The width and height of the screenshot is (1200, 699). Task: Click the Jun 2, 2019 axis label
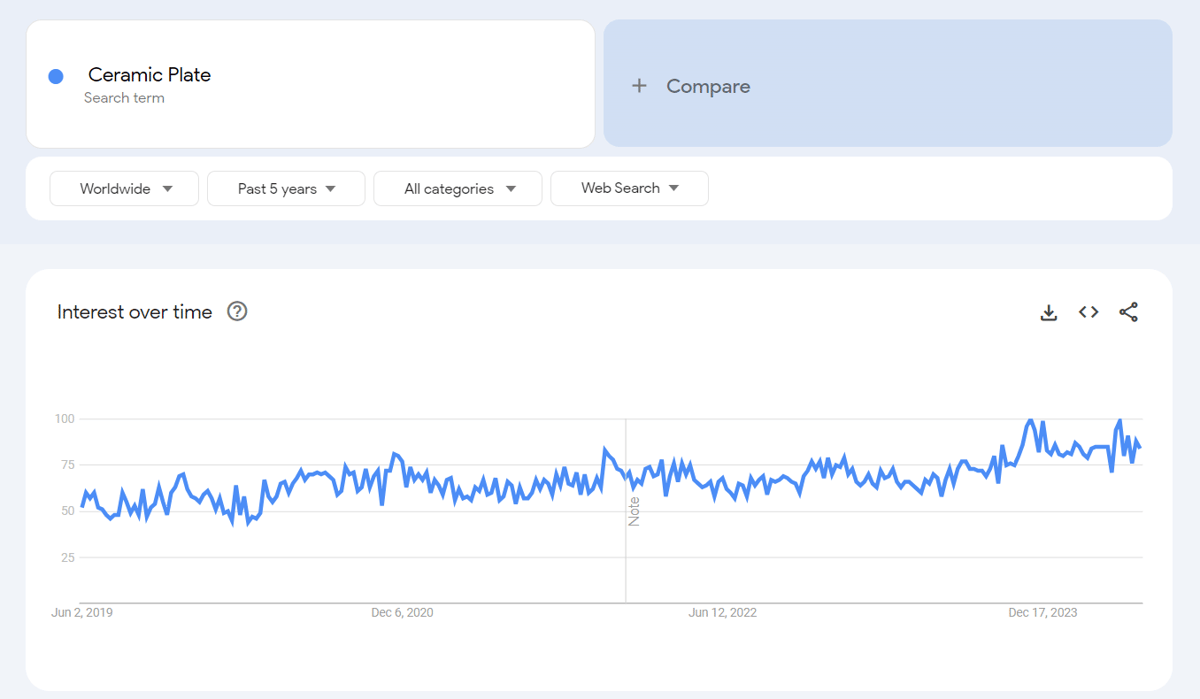82,612
